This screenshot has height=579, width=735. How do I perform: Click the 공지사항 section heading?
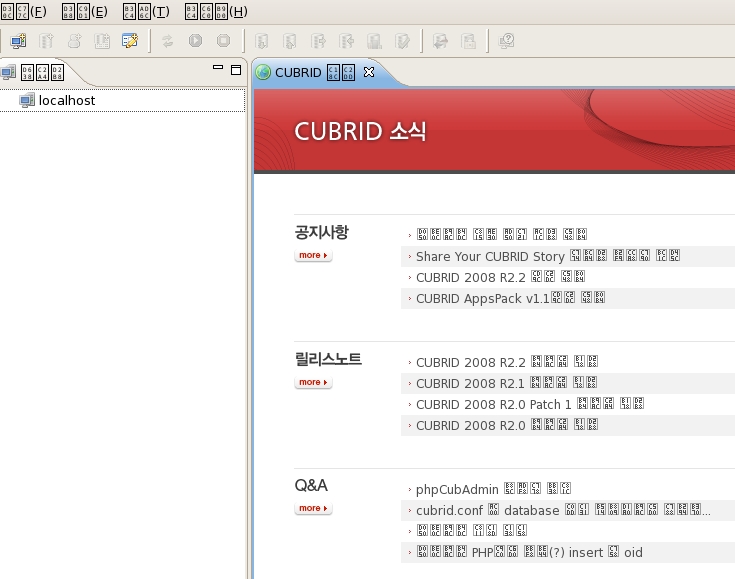click(x=322, y=232)
